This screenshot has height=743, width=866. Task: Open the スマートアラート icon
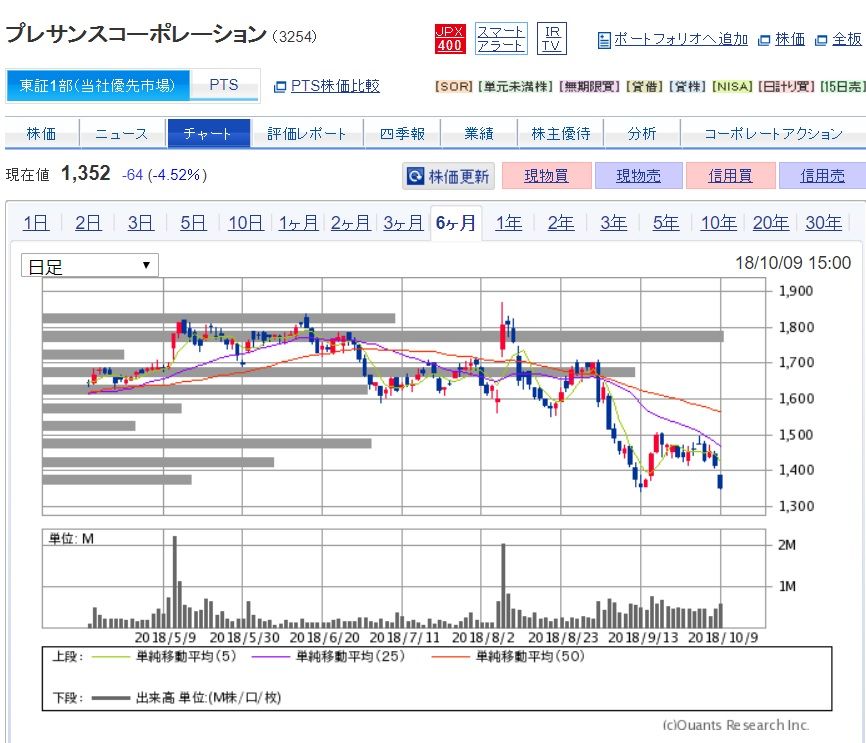point(501,39)
